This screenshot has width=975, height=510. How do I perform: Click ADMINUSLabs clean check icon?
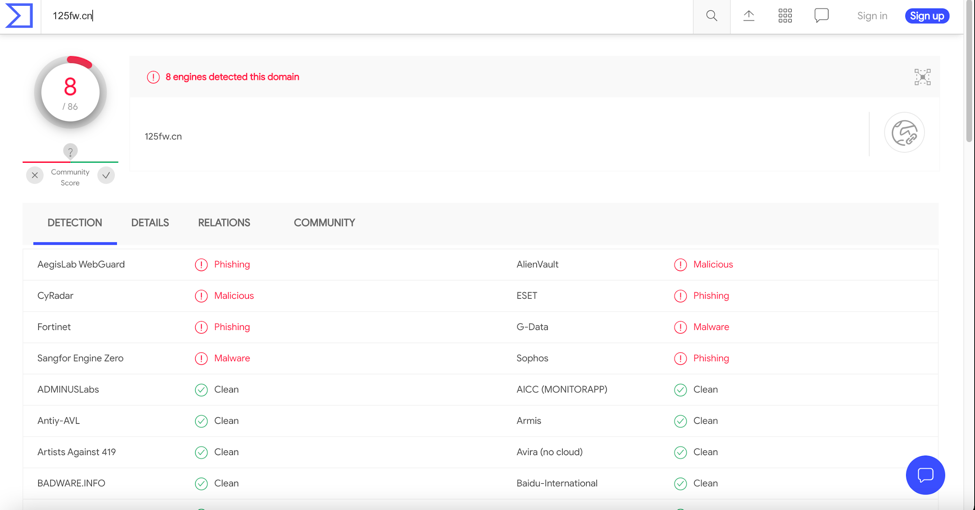point(201,390)
